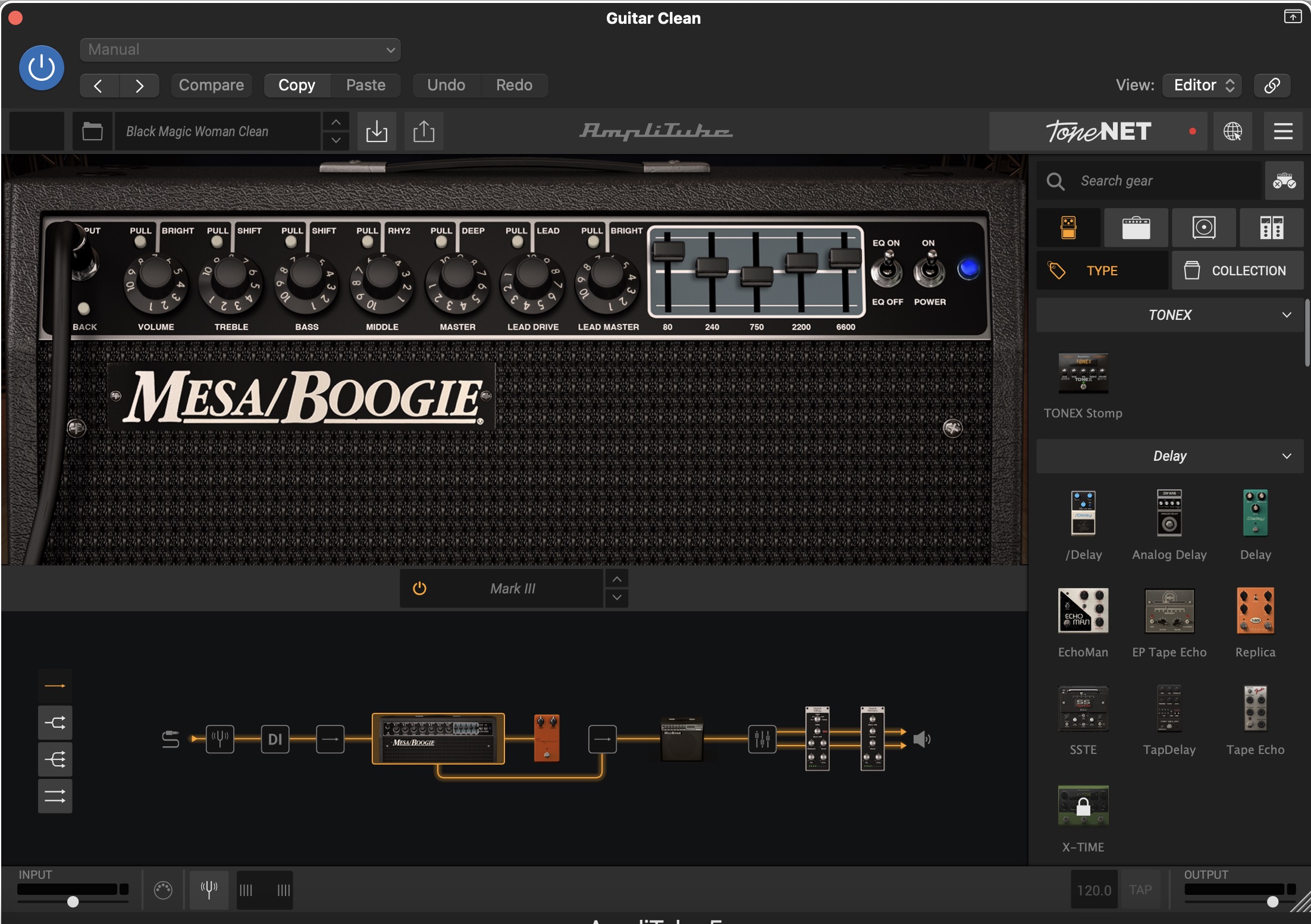Go to next preset with right arrow
Viewport: 1311px width, 924px height.
pyautogui.click(x=139, y=86)
